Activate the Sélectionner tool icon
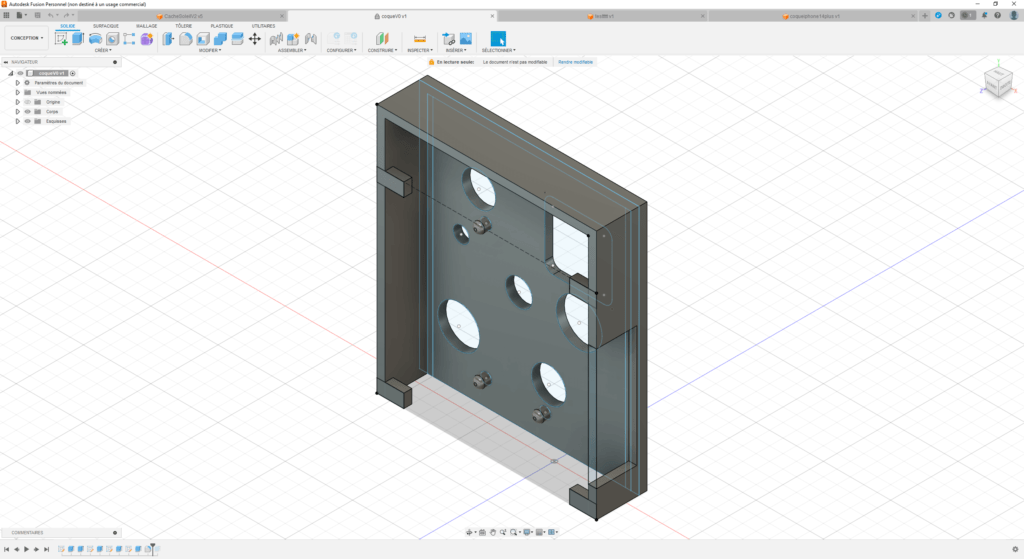This screenshot has height=559, width=1024. 498,39
